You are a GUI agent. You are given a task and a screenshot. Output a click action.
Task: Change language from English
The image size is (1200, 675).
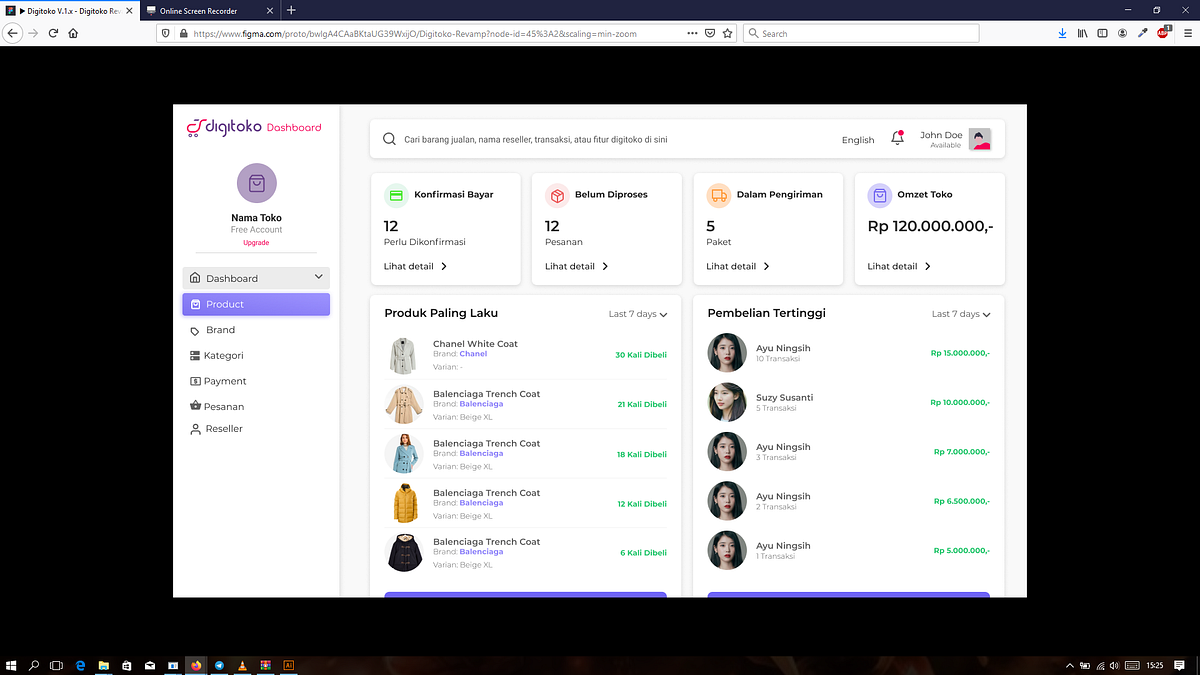click(x=858, y=140)
